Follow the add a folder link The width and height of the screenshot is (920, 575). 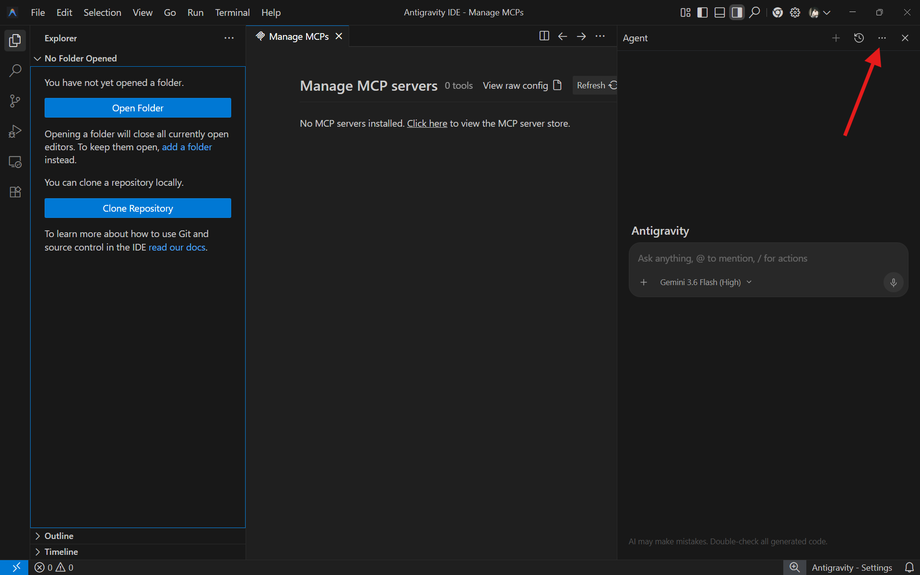pyautogui.click(x=187, y=147)
